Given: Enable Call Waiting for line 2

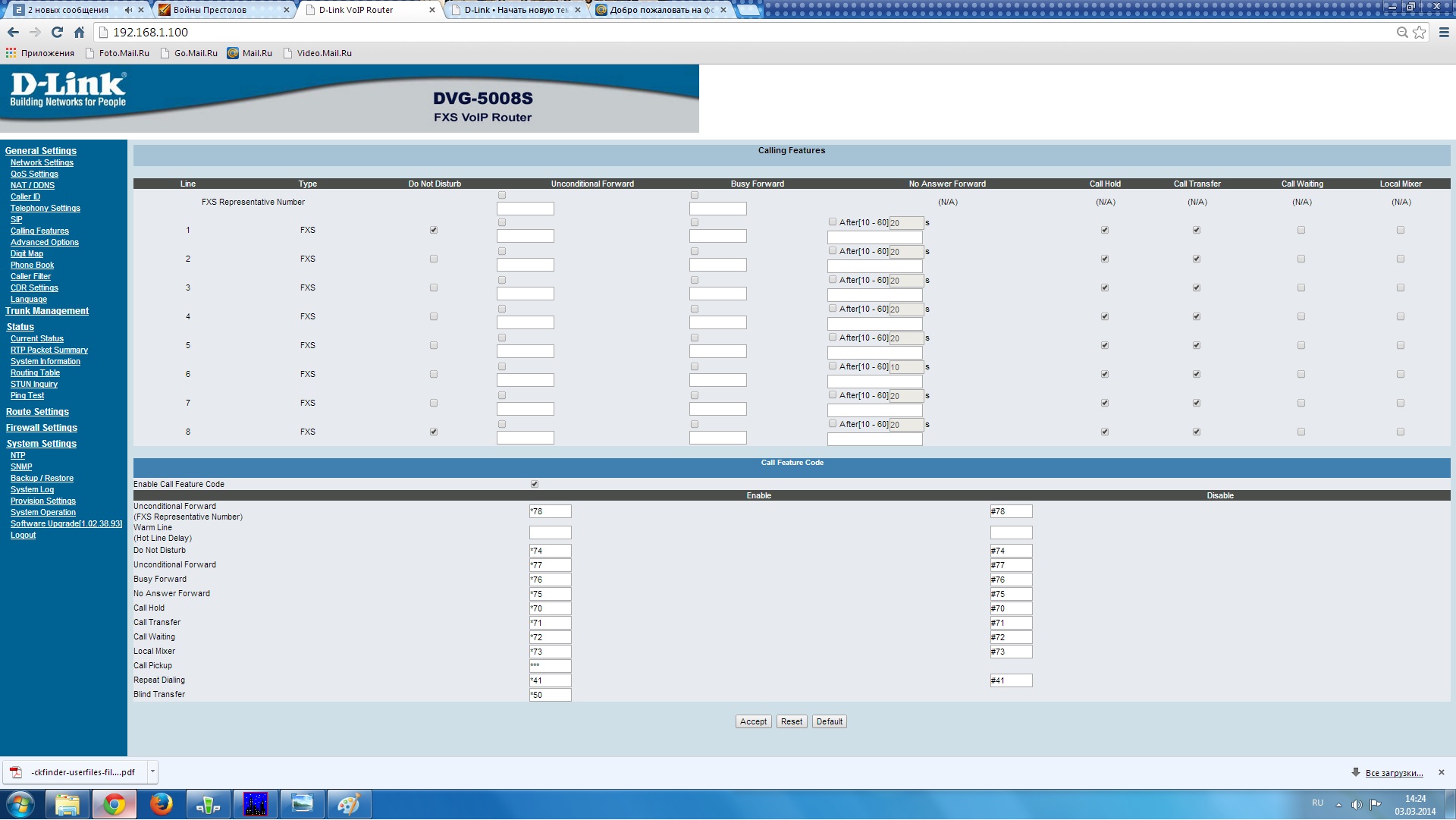Looking at the screenshot, I should click(1301, 259).
